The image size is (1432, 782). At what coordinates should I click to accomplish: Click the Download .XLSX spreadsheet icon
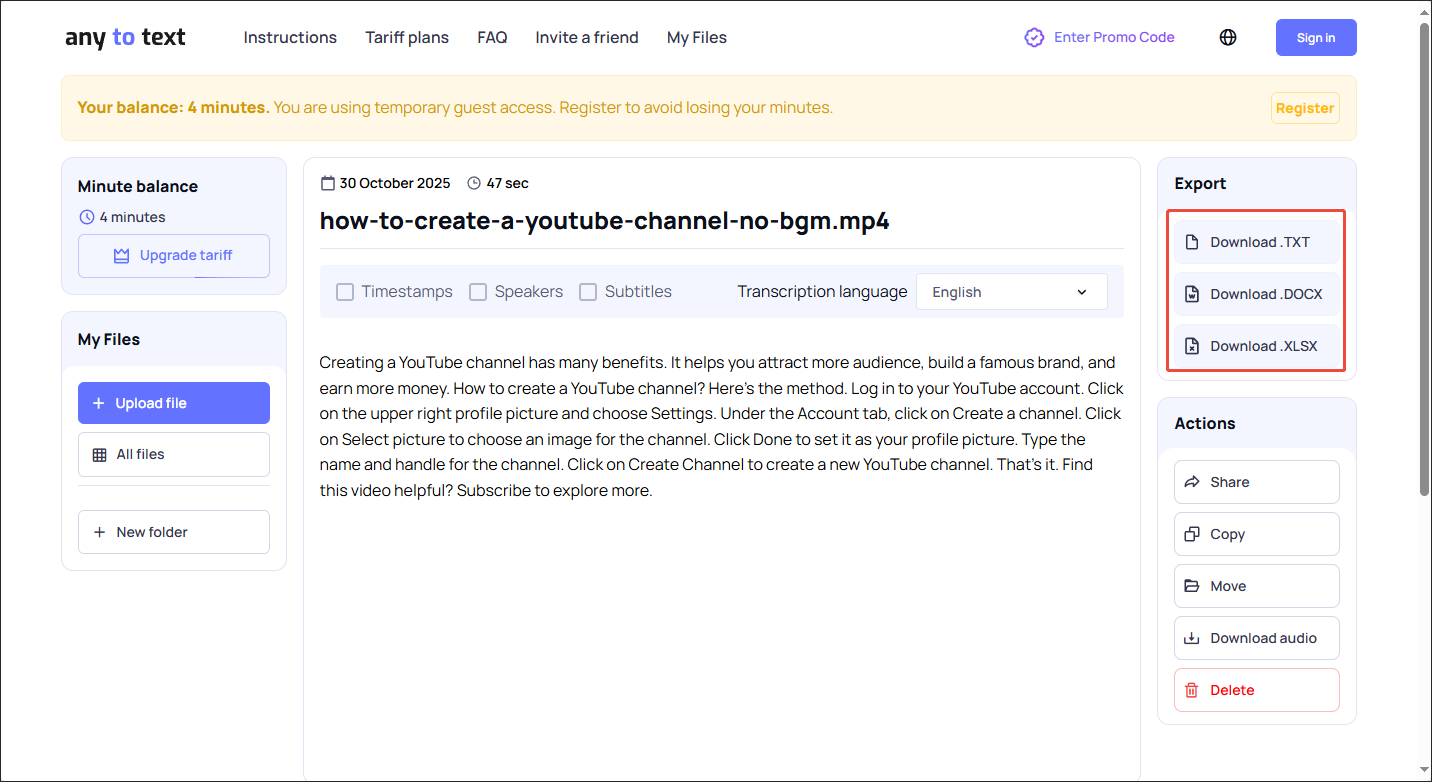point(1191,346)
